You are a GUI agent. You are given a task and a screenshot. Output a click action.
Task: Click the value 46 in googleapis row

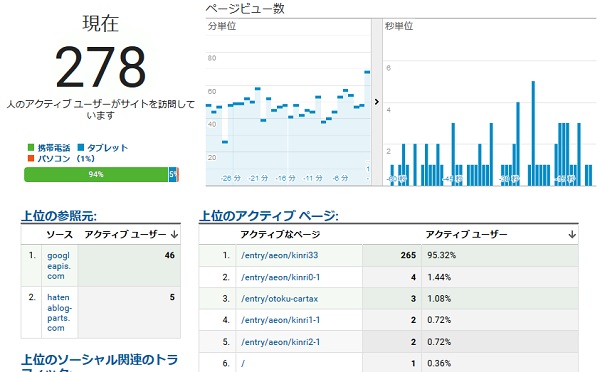click(170, 255)
